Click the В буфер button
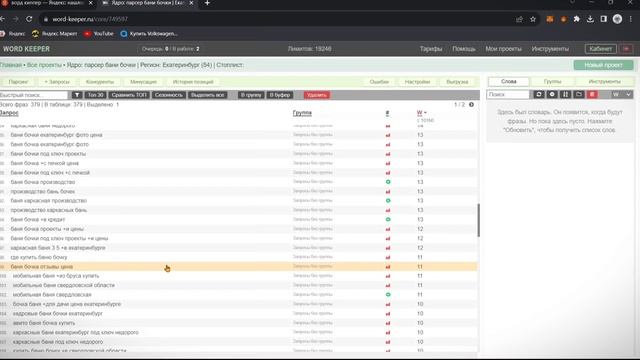The image size is (640, 360). click(x=280, y=95)
